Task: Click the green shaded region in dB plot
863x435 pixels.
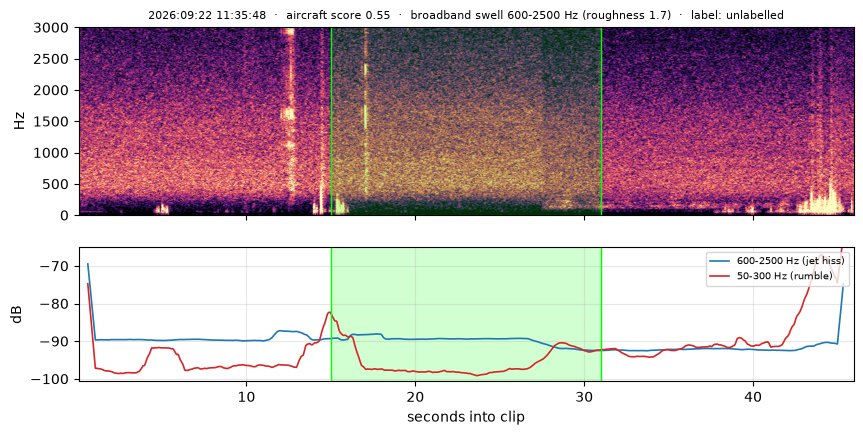Action: pyautogui.click(x=466, y=314)
